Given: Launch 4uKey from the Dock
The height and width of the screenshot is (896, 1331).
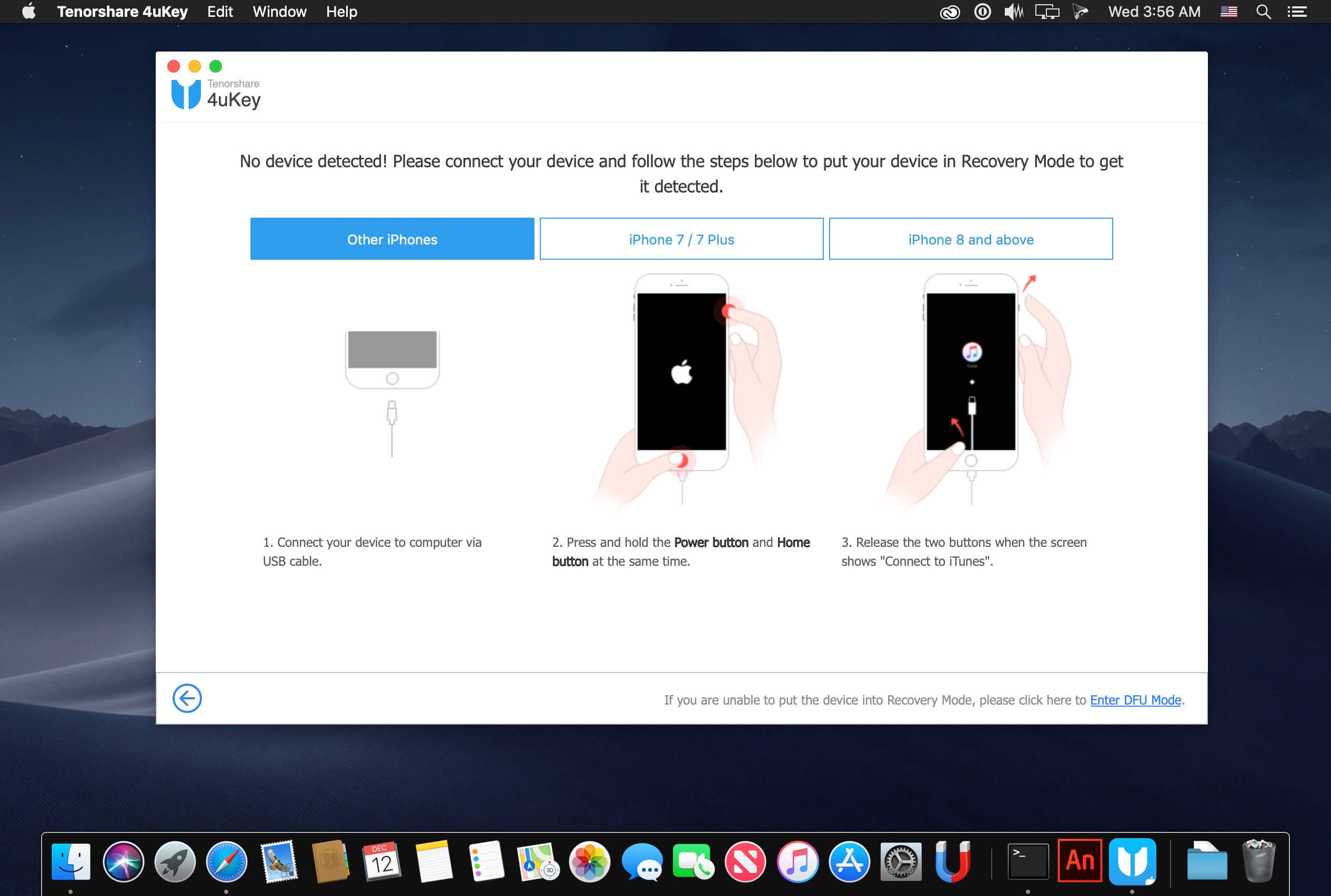Looking at the screenshot, I should (1132, 861).
